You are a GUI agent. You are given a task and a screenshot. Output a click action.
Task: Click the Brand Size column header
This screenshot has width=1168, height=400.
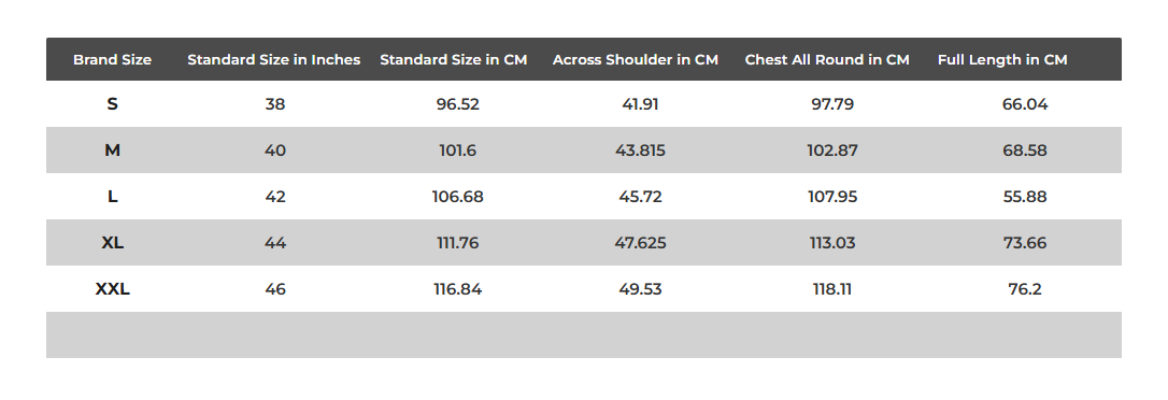[112, 60]
